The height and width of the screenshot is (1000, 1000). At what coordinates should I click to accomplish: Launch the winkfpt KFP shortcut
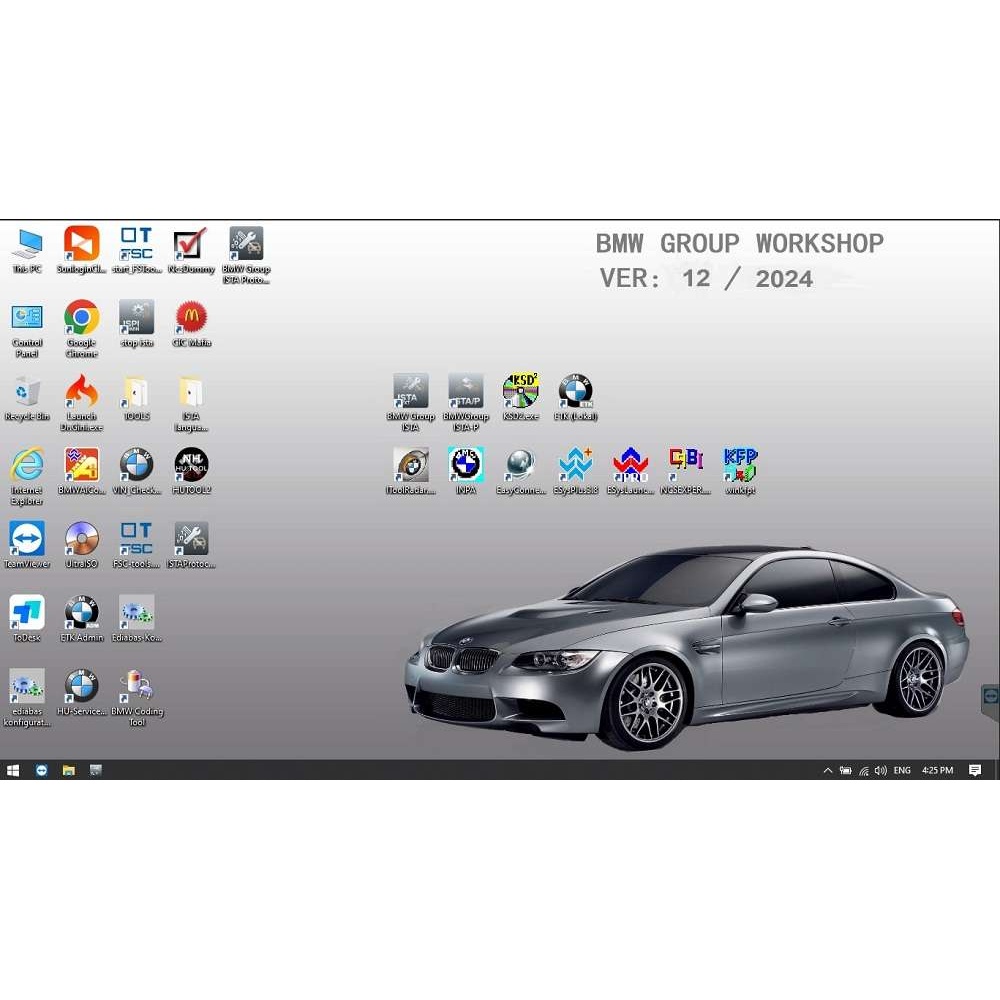pos(740,471)
